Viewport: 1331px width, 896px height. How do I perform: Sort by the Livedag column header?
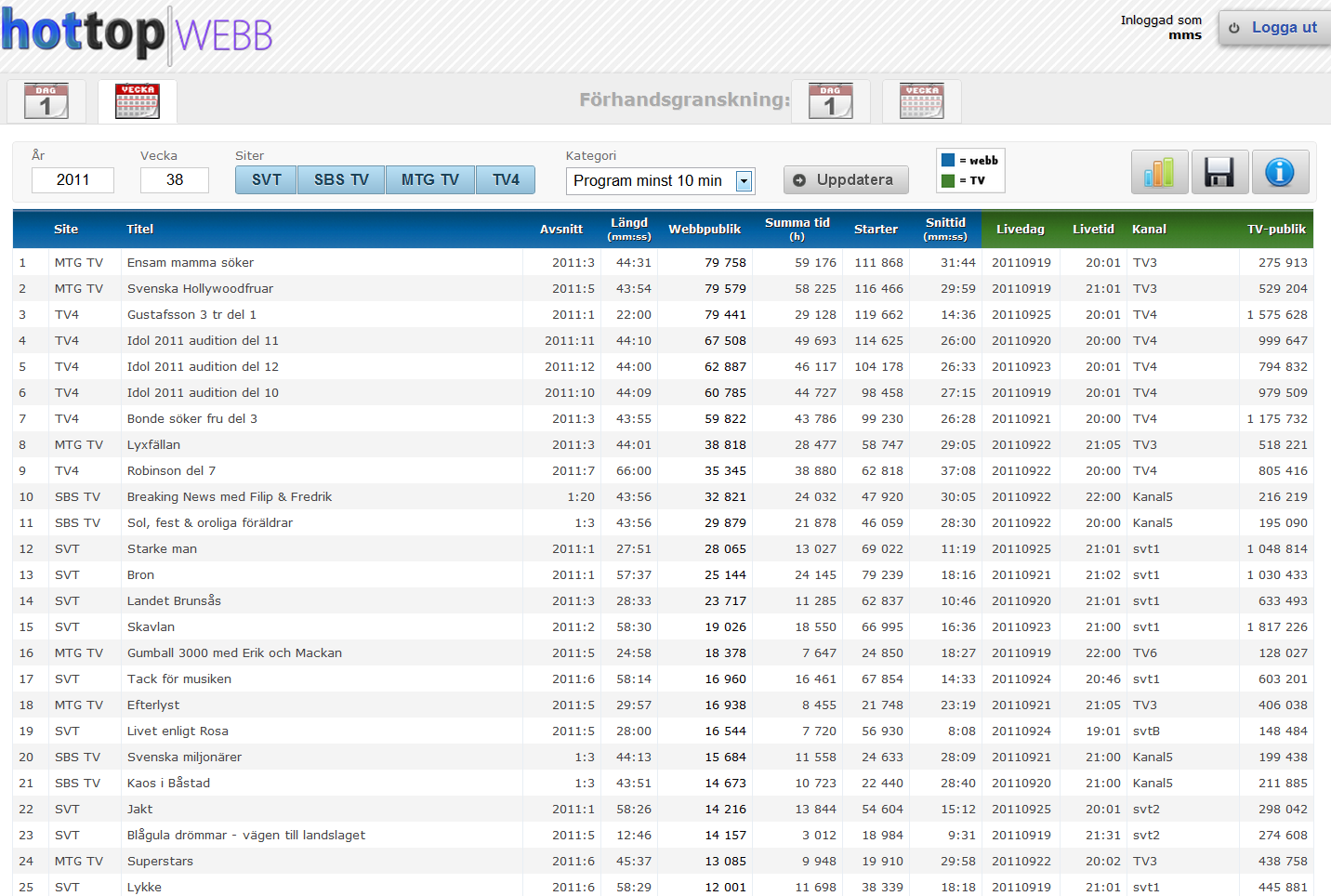coord(1021,229)
